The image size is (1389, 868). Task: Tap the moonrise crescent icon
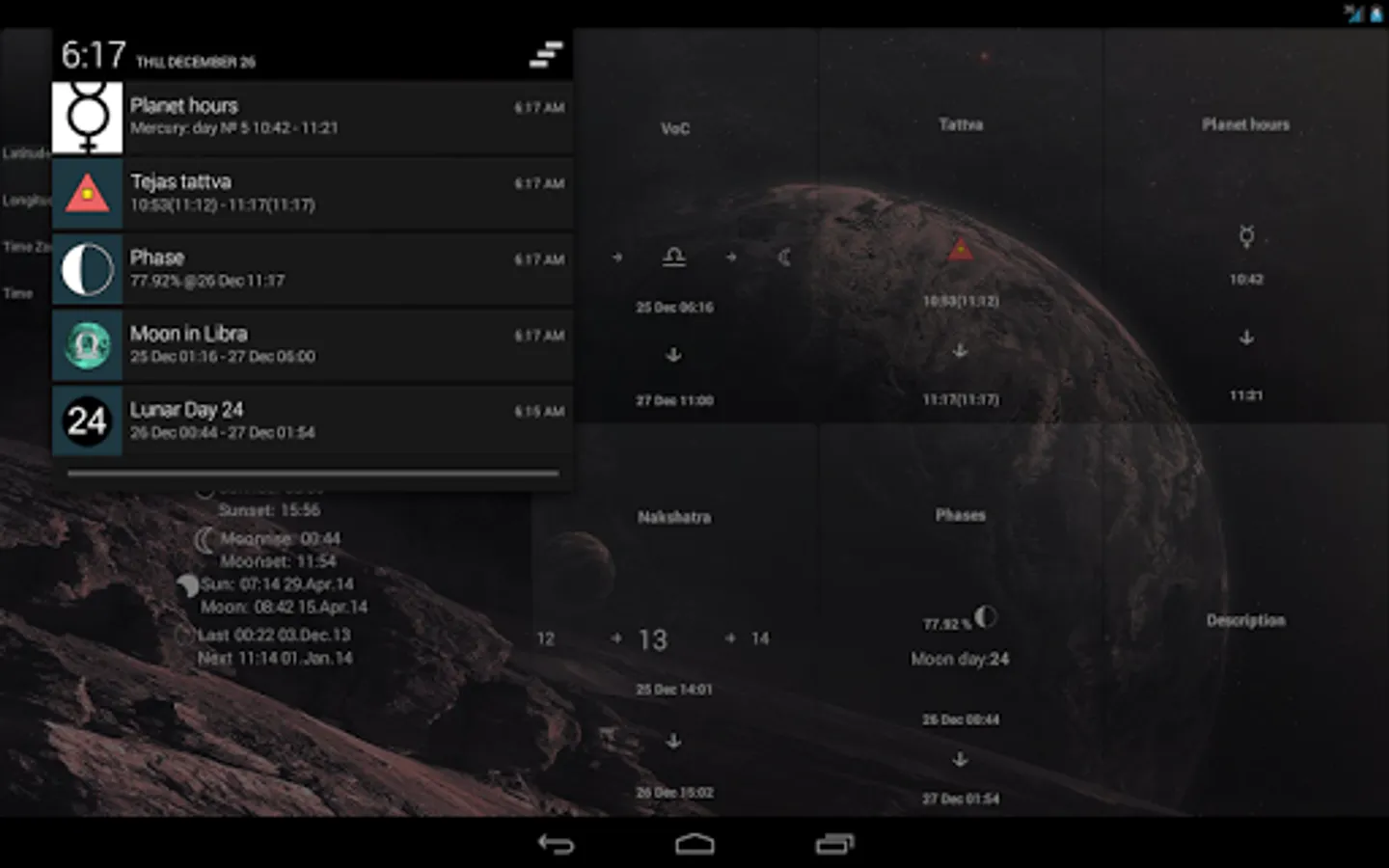[204, 540]
